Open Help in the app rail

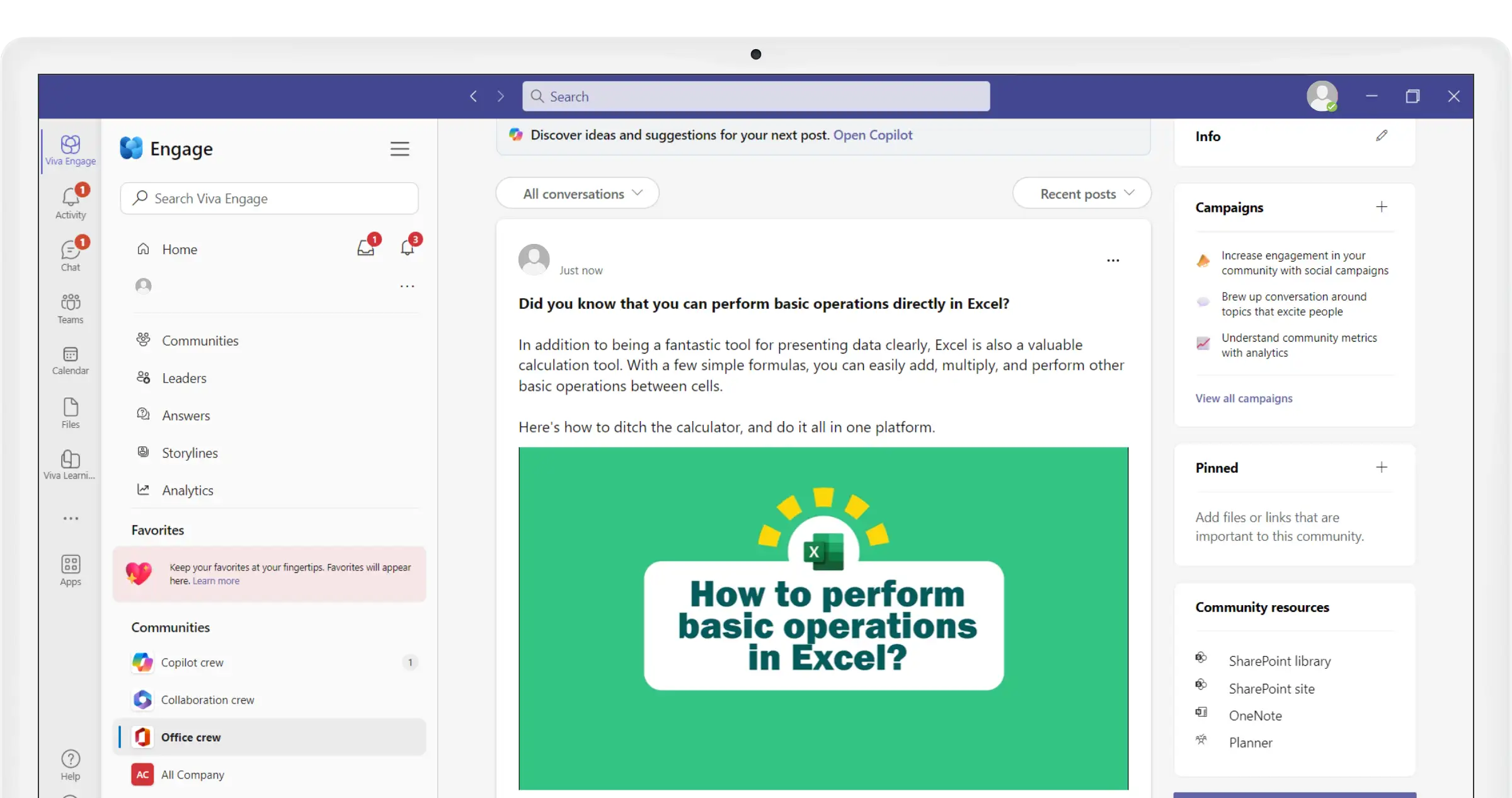point(71,765)
